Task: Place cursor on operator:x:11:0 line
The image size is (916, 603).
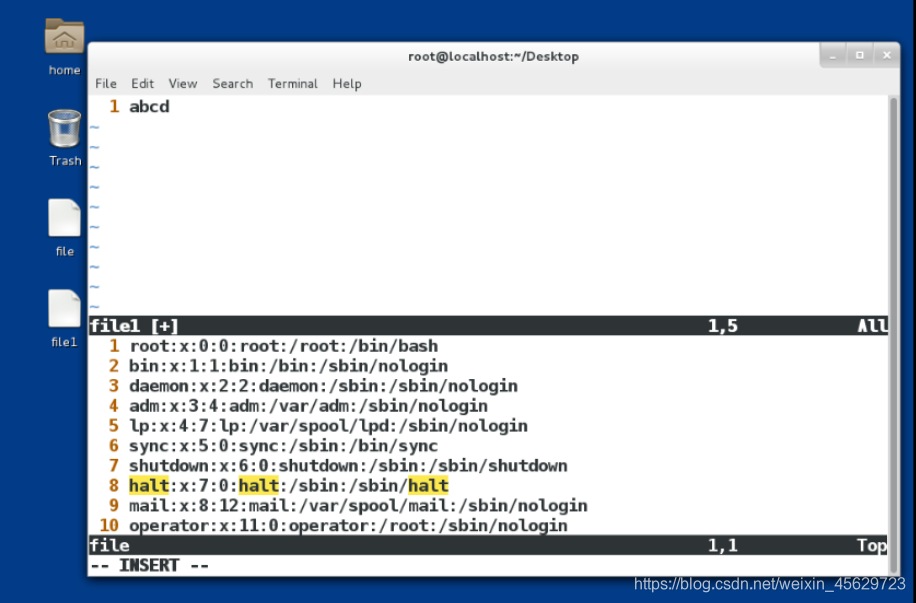Action: 348,525
